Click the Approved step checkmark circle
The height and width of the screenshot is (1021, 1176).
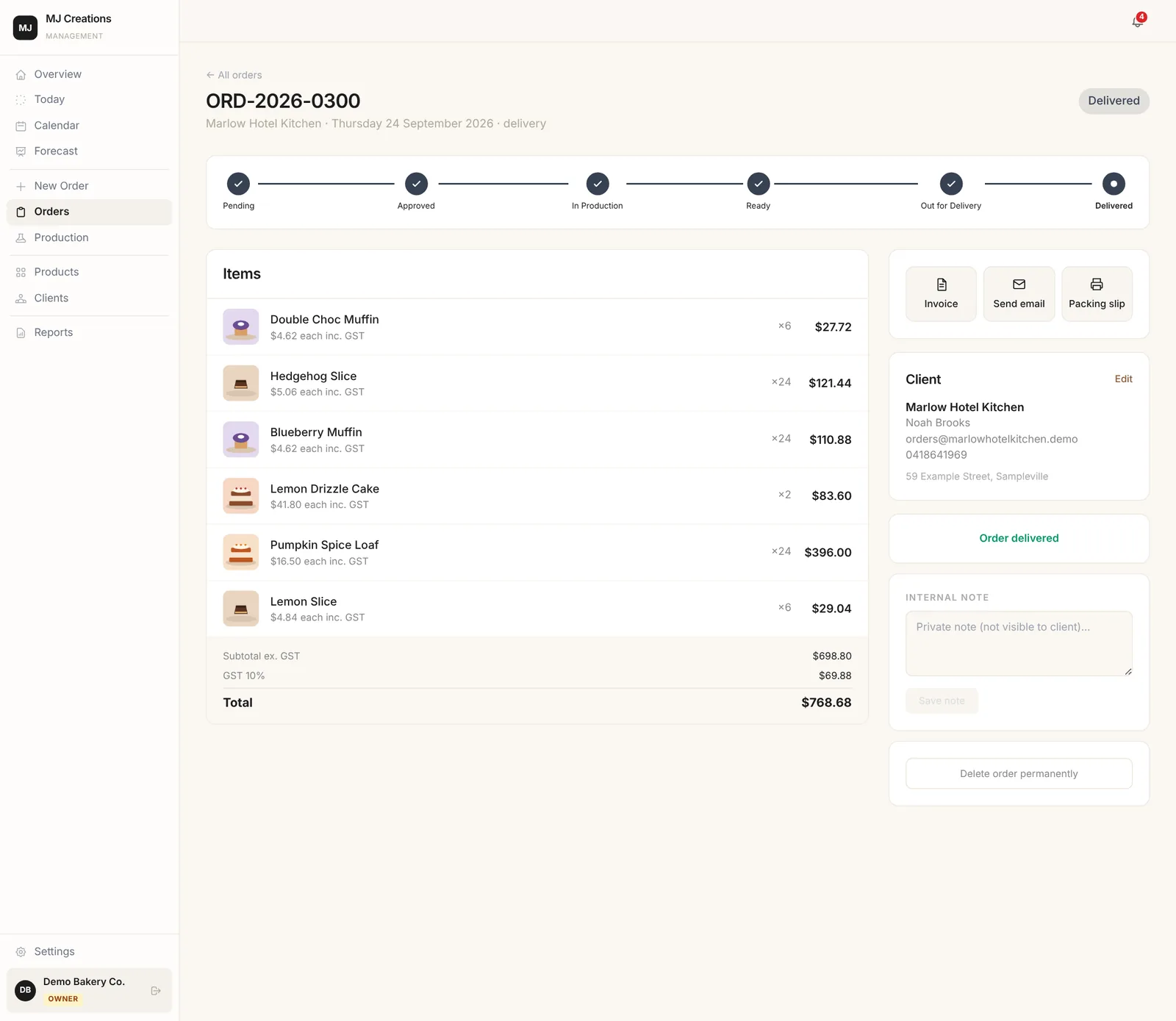pos(416,184)
